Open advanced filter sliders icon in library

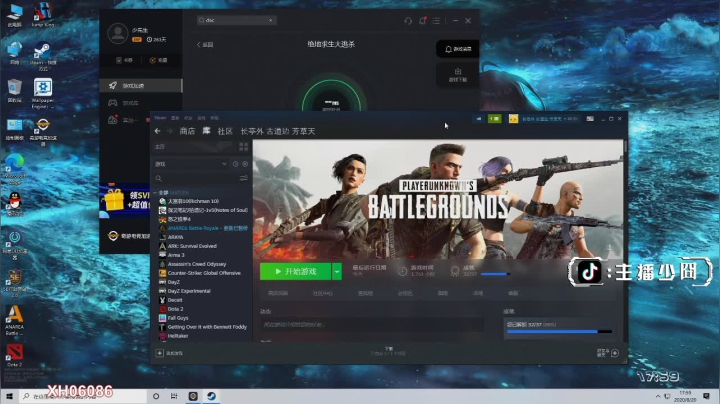[244, 178]
